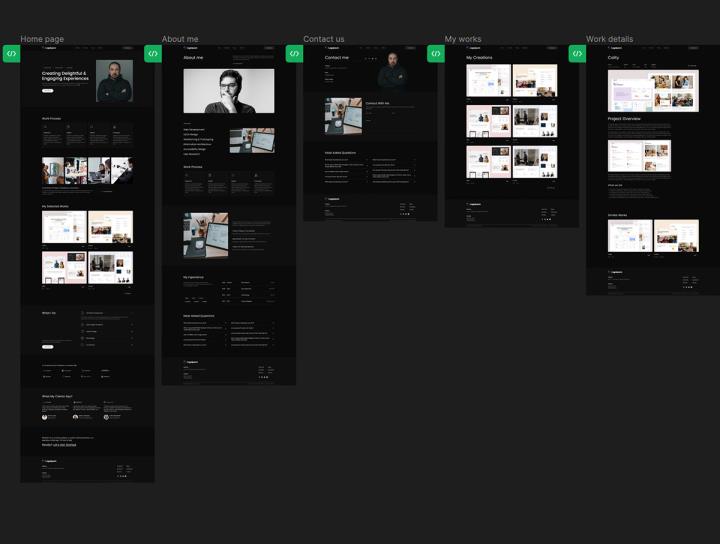This screenshot has height=544, width=720.
Task: Click the green code icon beside Work details
Action: click(x=577, y=54)
